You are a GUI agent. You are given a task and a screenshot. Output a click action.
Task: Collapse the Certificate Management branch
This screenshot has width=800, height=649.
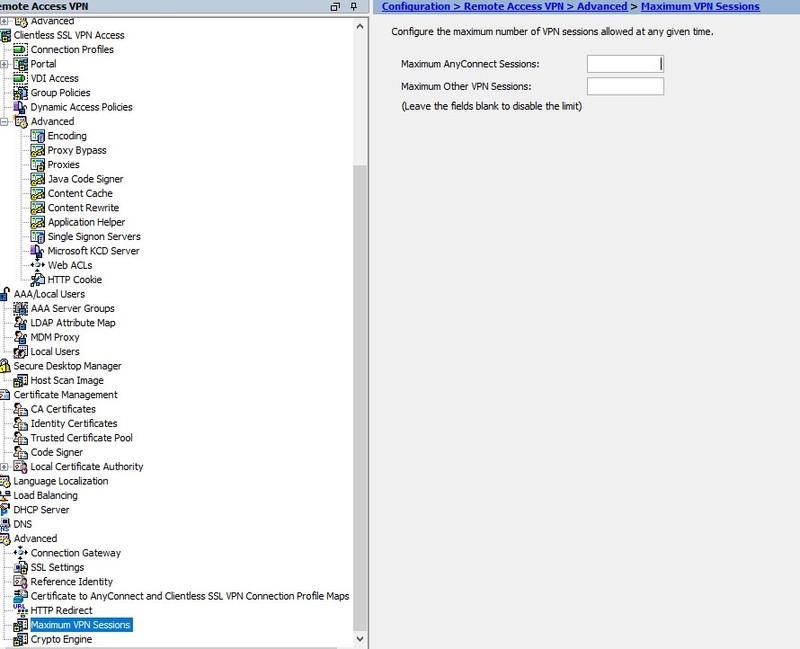[7, 394]
